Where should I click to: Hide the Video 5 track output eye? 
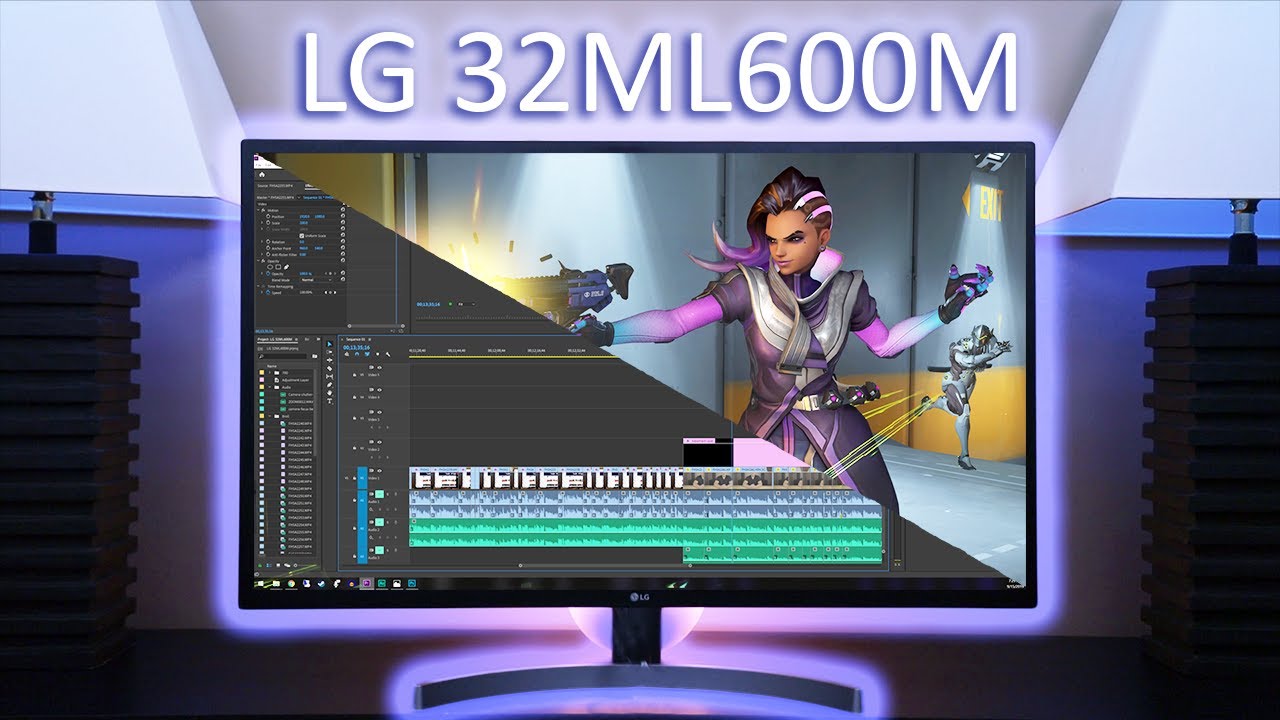379,367
